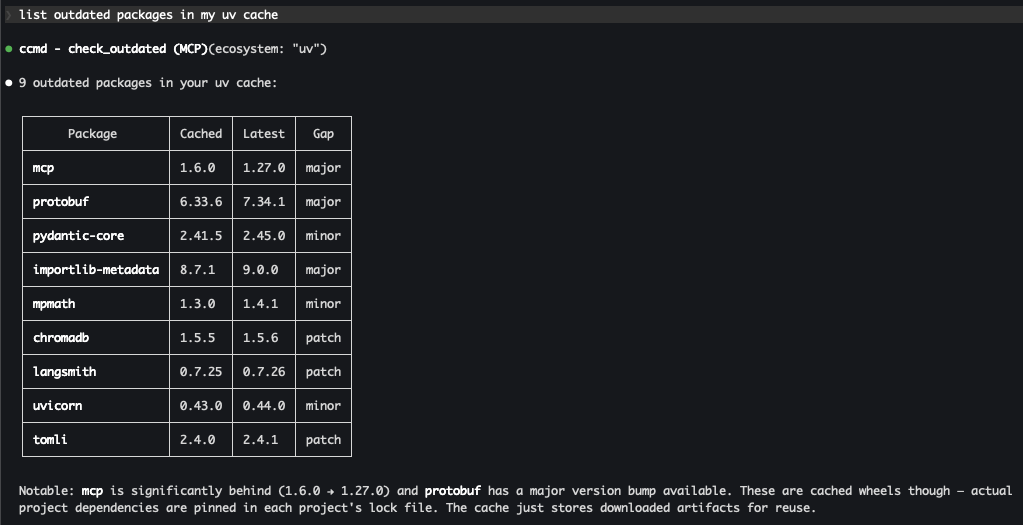Click the prompt chevron at the top
Image resolution: width=1023 pixels, height=525 pixels.
tap(8, 14)
